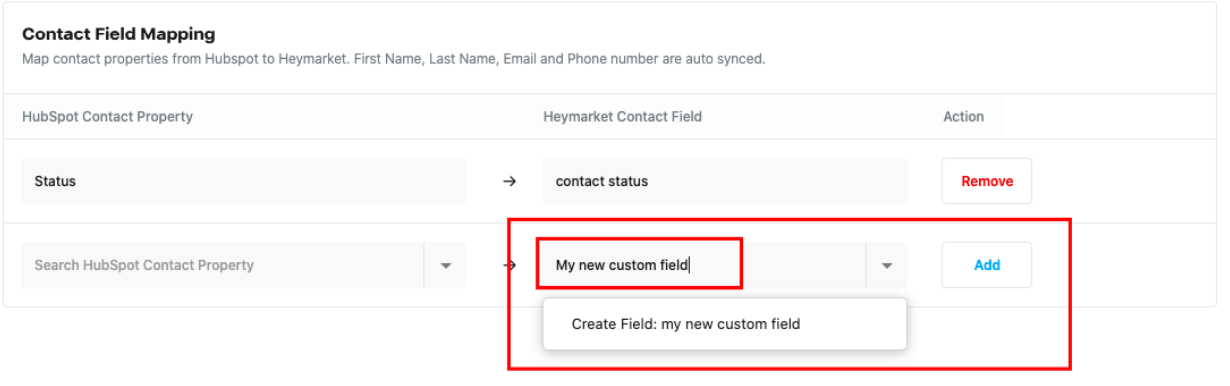Select 'Create Field: my new custom field' option
Viewport: 1230px width, 386px height.
click(x=725, y=324)
